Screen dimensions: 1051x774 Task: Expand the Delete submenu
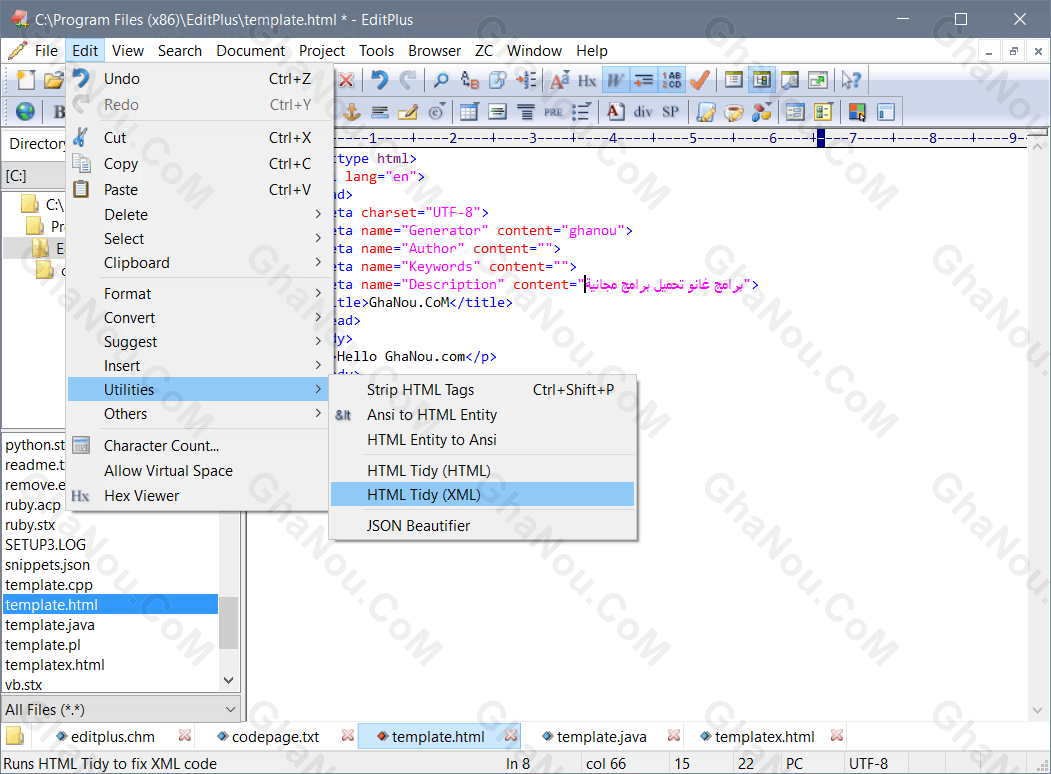tap(198, 214)
